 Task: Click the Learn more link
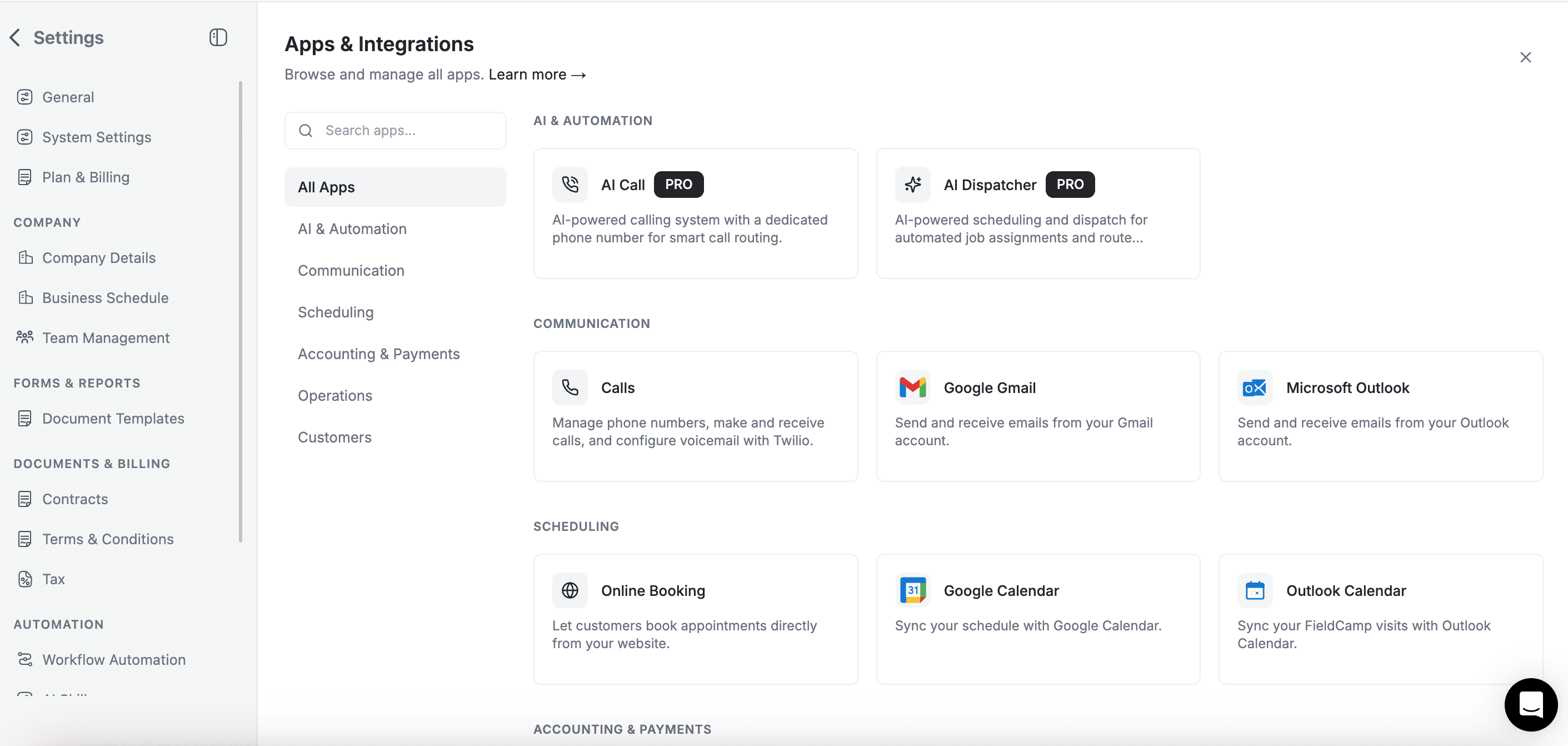pyautogui.click(x=536, y=74)
